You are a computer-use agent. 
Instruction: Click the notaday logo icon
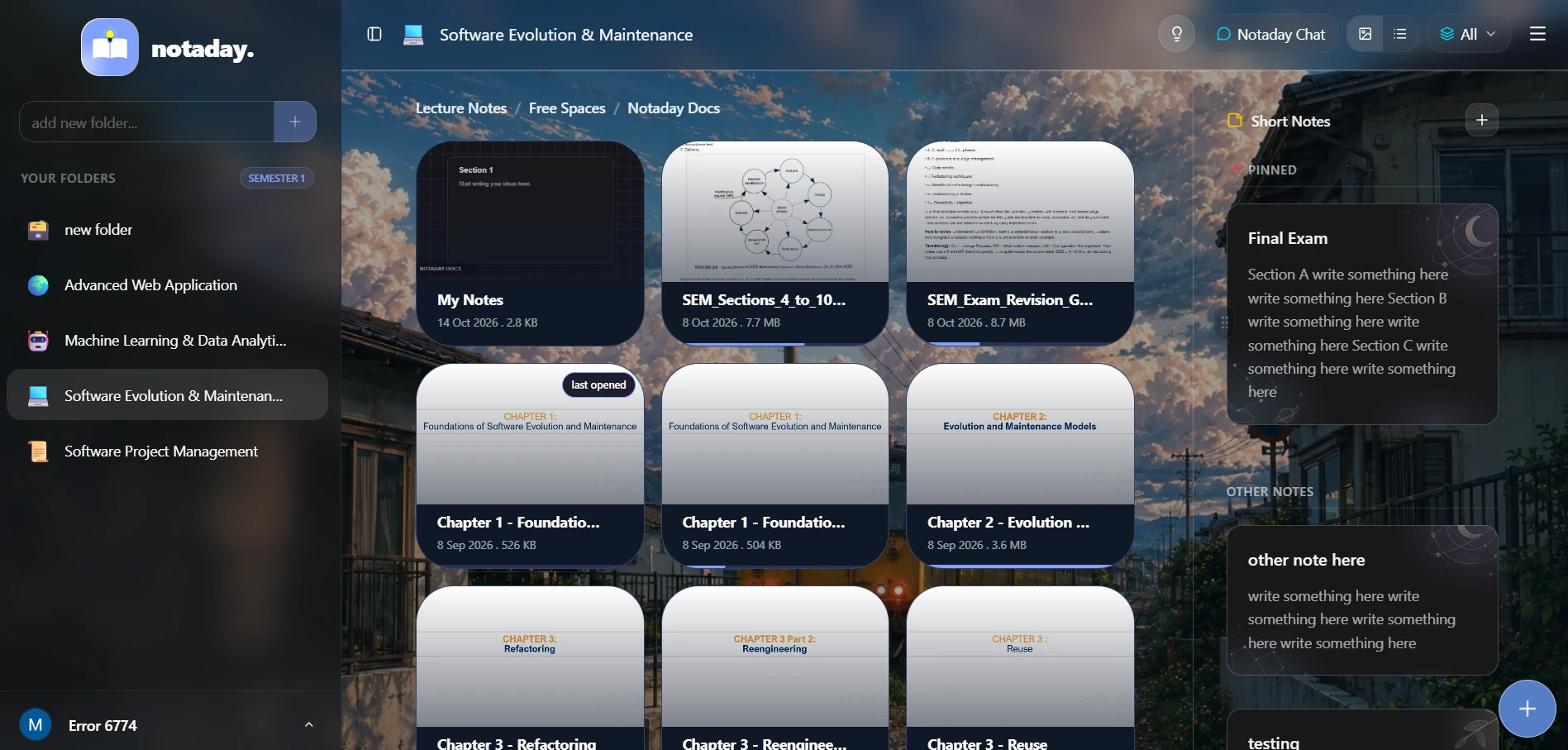click(110, 47)
